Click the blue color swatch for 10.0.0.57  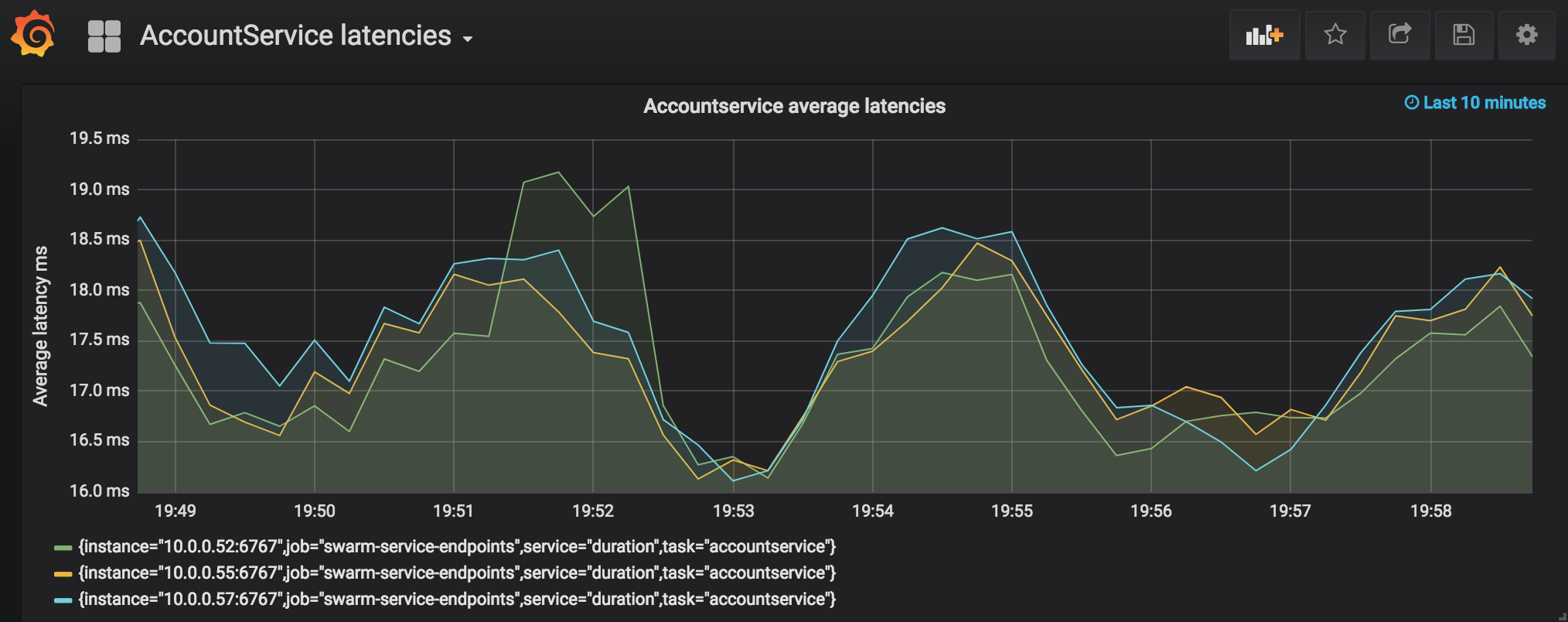[63, 600]
